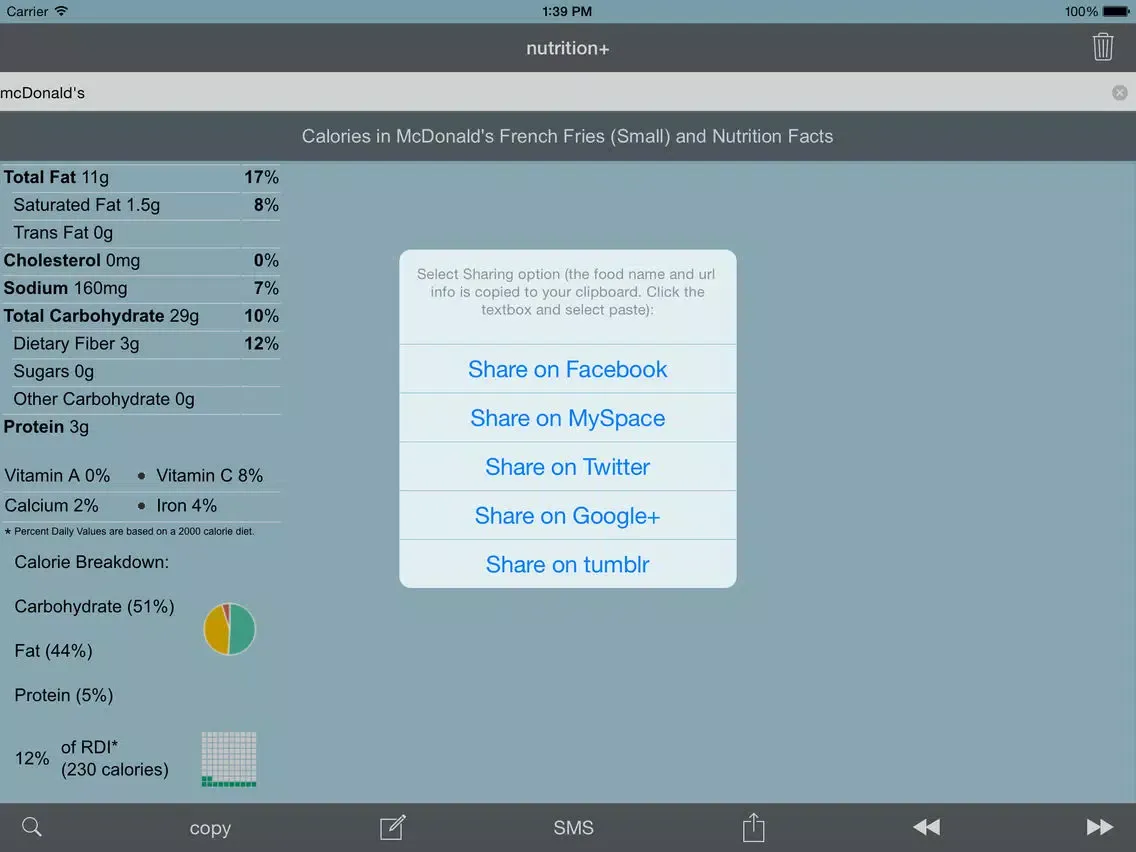
Task: Go back with the rewind arrows
Action: pos(927,827)
